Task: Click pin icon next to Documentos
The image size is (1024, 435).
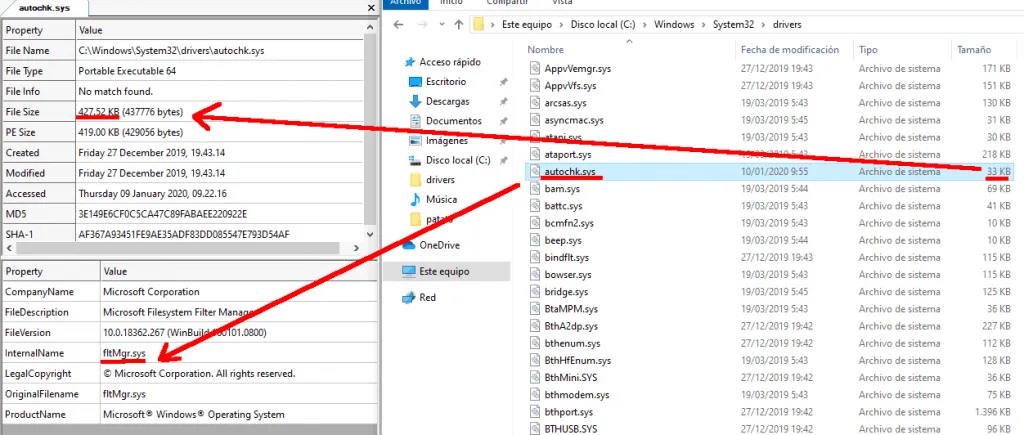Action: 503,121
